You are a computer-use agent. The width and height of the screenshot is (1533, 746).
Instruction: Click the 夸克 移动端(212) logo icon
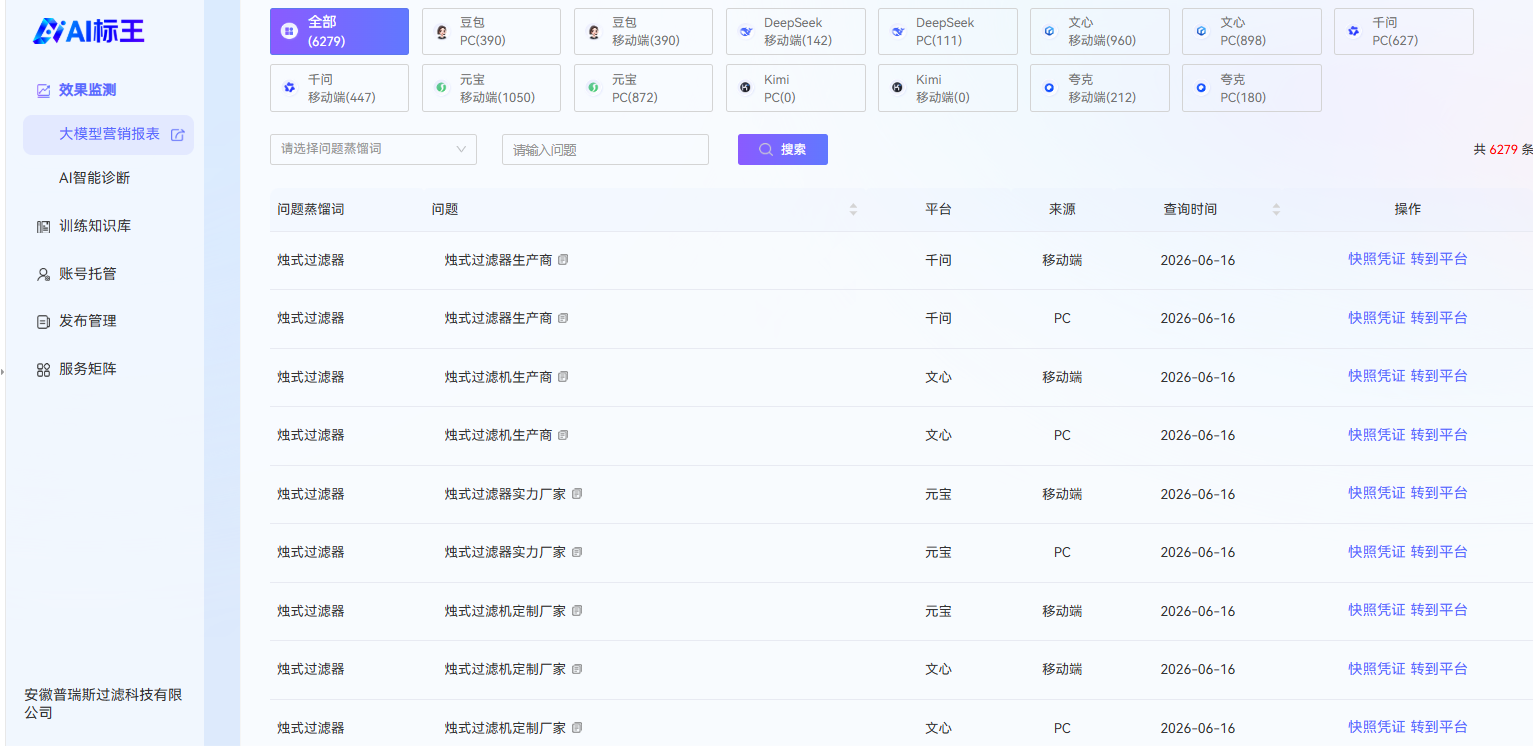(1049, 88)
